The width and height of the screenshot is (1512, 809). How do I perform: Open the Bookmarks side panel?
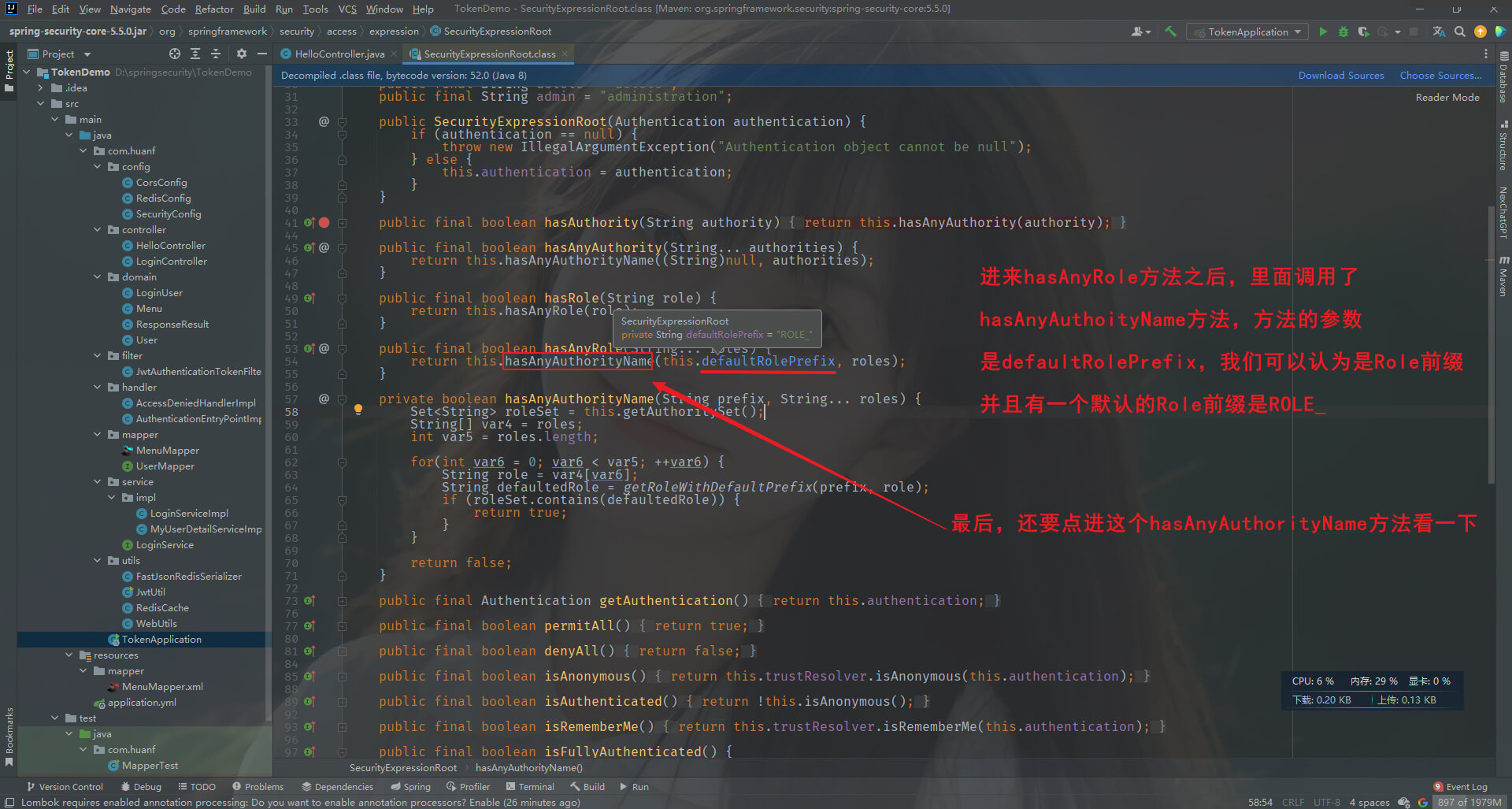(9, 737)
